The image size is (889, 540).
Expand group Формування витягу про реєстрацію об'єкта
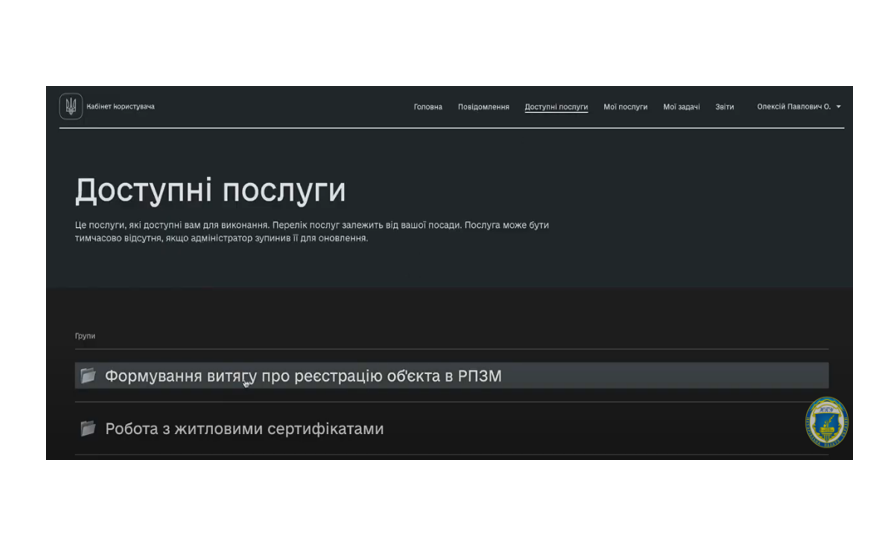[x=303, y=376]
